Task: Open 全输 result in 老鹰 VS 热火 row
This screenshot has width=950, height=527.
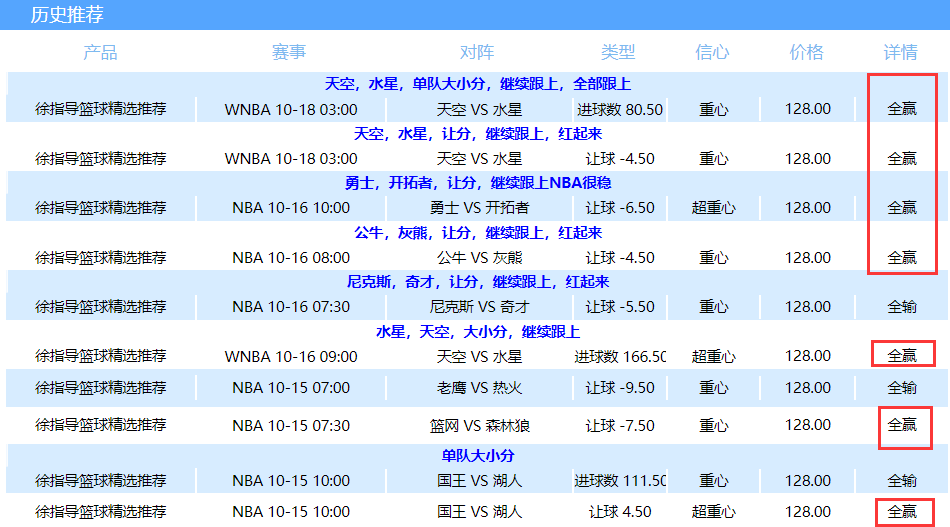Action: (x=902, y=388)
